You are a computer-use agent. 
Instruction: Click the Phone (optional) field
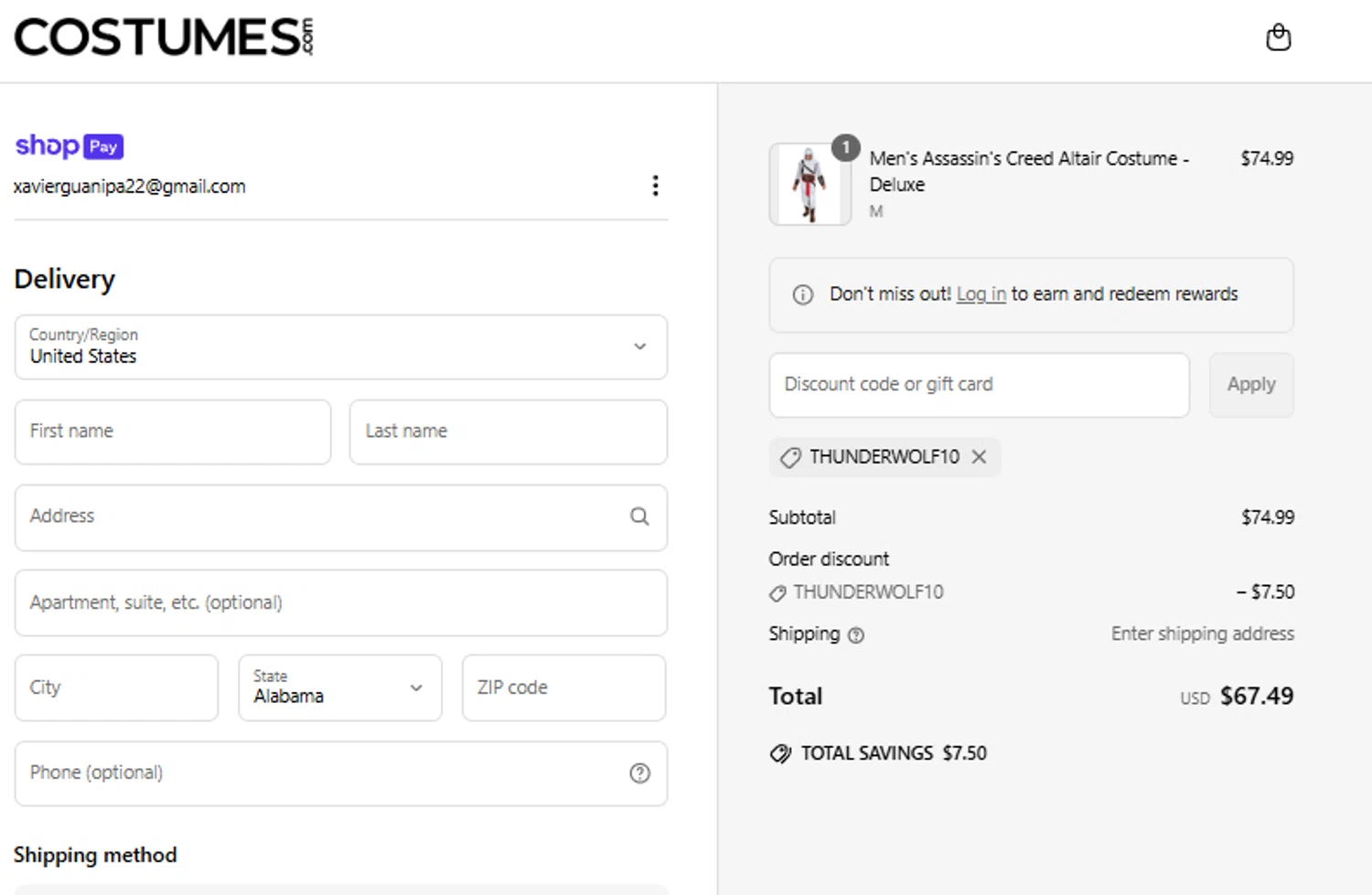click(x=341, y=773)
